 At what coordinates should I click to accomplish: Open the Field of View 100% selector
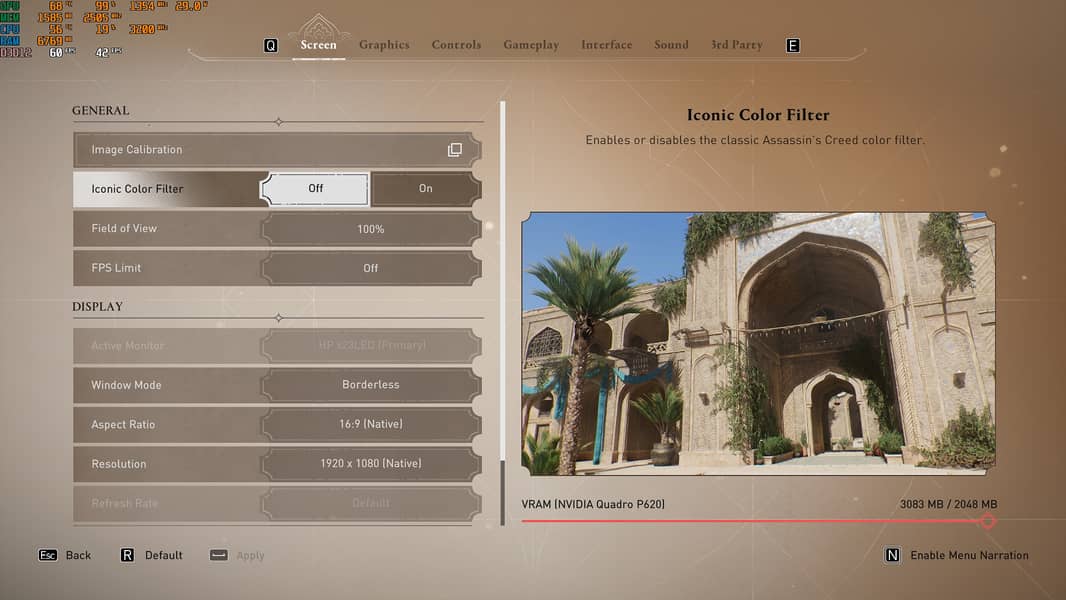[371, 229]
